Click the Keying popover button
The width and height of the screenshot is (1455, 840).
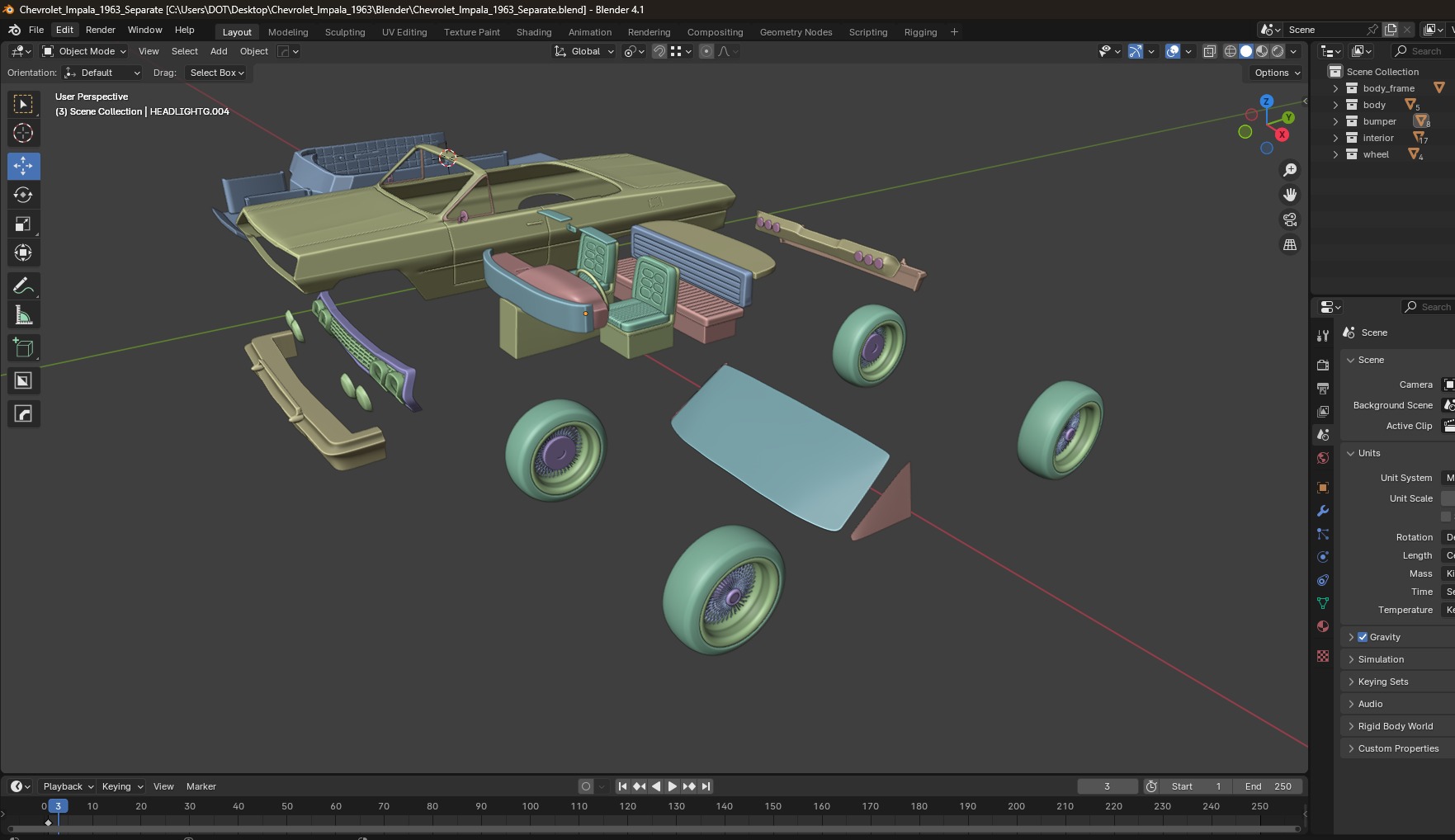click(x=121, y=786)
